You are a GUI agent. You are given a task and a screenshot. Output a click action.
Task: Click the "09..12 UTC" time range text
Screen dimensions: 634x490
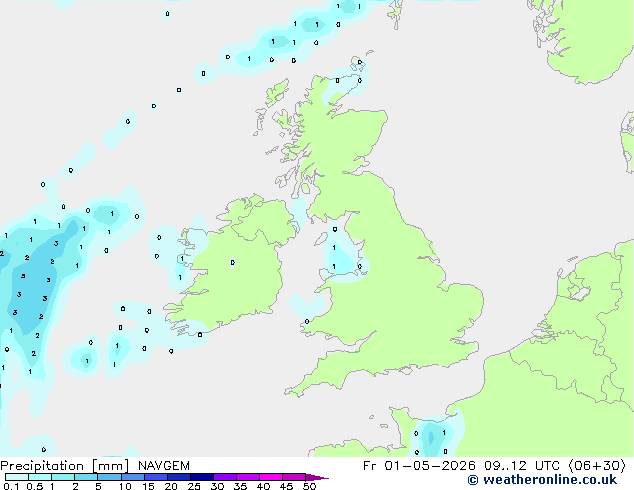pyautogui.click(x=522, y=466)
